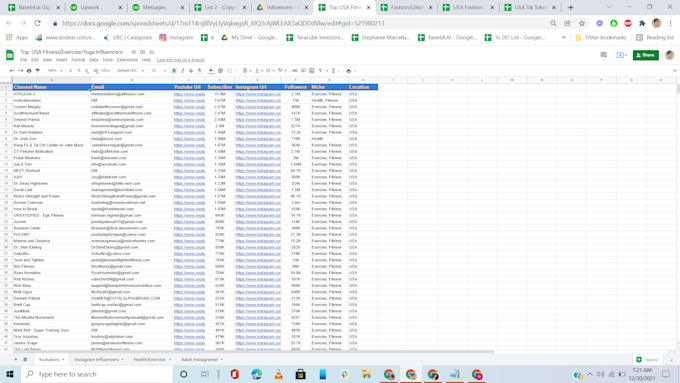Open the Help menu
Screen dimensions: 680x383
(x=146, y=60)
